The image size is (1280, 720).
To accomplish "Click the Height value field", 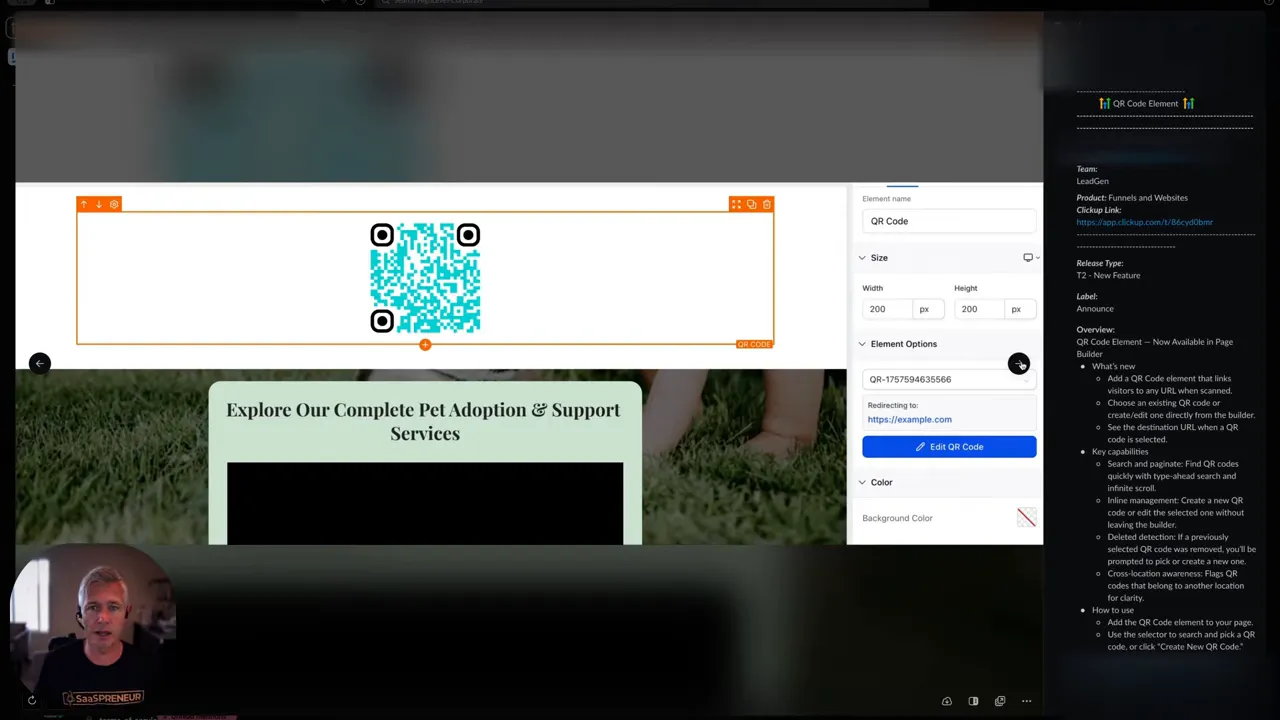I will click(980, 309).
